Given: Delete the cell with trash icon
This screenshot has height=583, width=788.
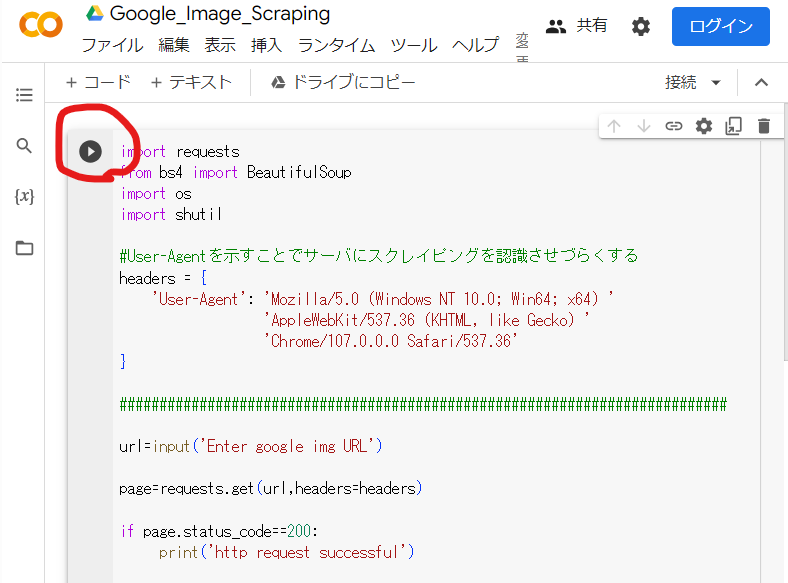Looking at the screenshot, I should pyautogui.click(x=764, y=126).
